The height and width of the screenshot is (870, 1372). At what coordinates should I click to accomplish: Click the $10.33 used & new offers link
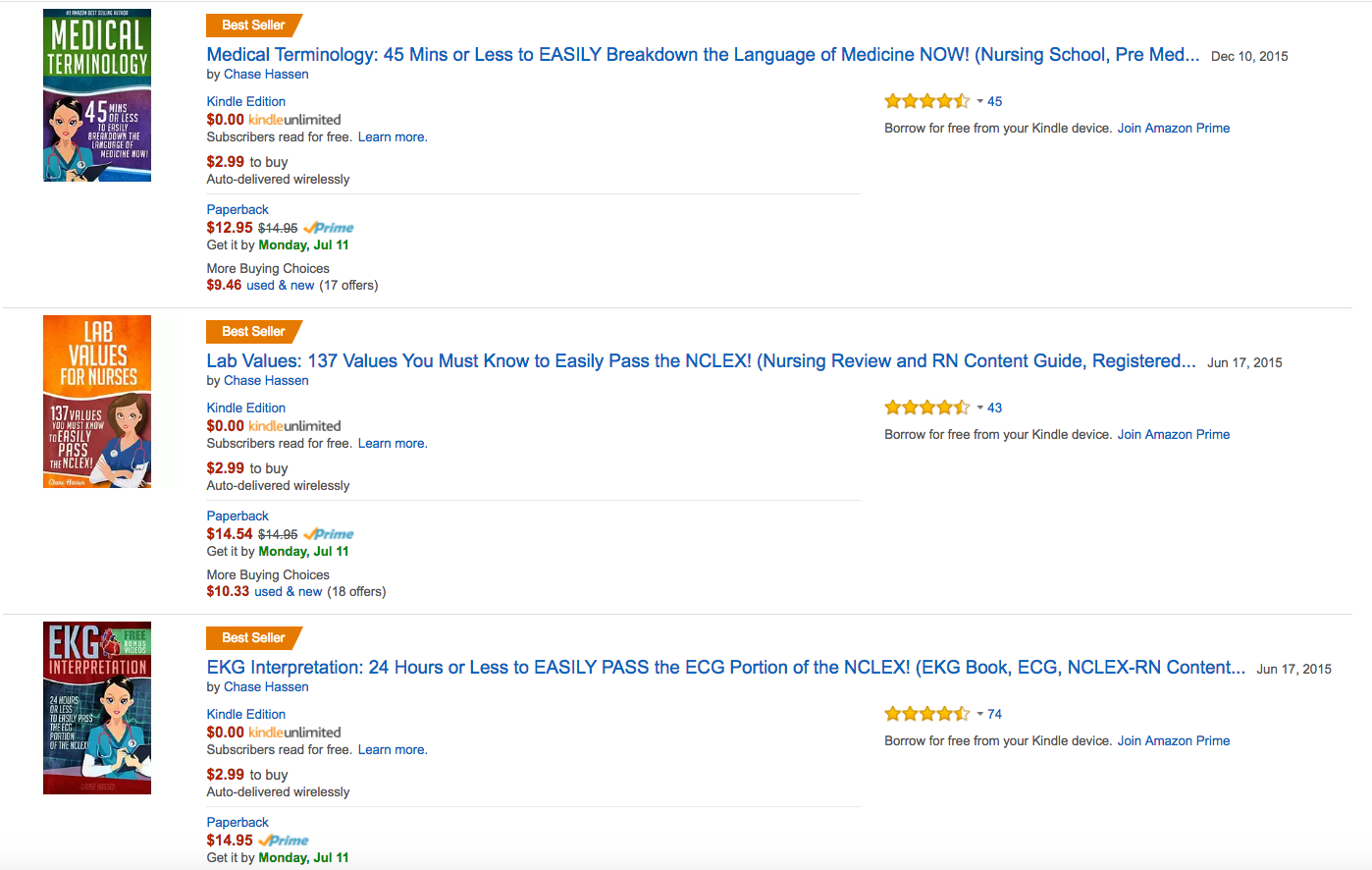coord(264,591)
